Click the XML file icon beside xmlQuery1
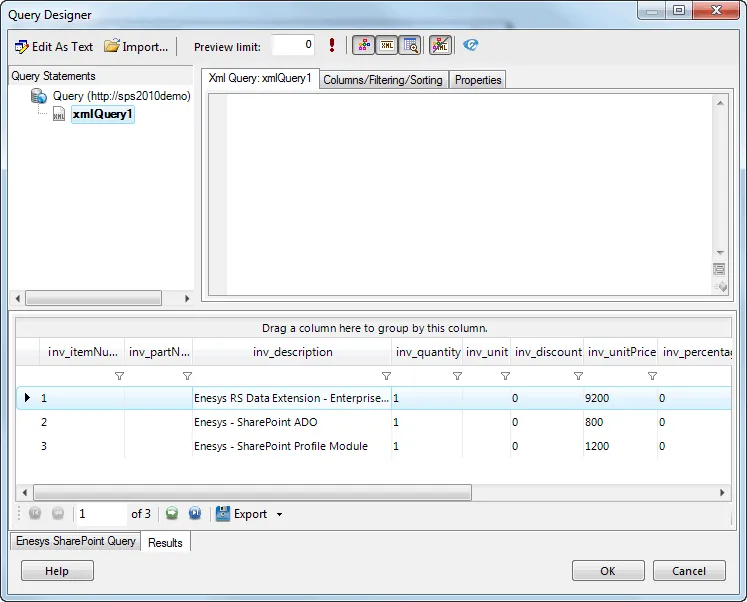 (59, 114)
